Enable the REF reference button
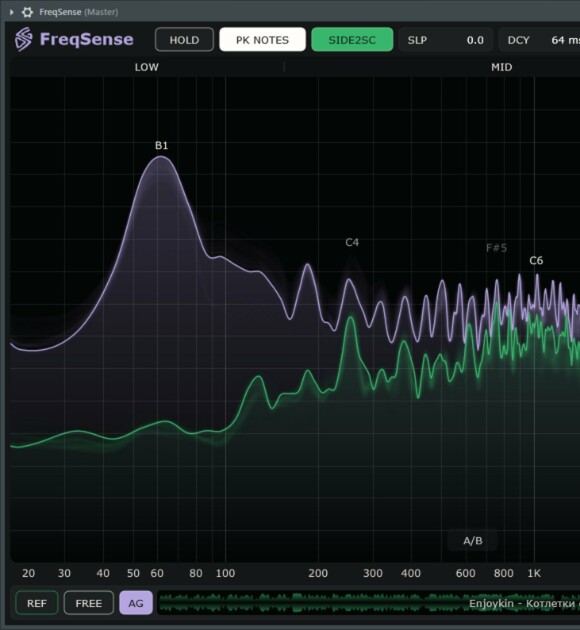 (37, 603)
